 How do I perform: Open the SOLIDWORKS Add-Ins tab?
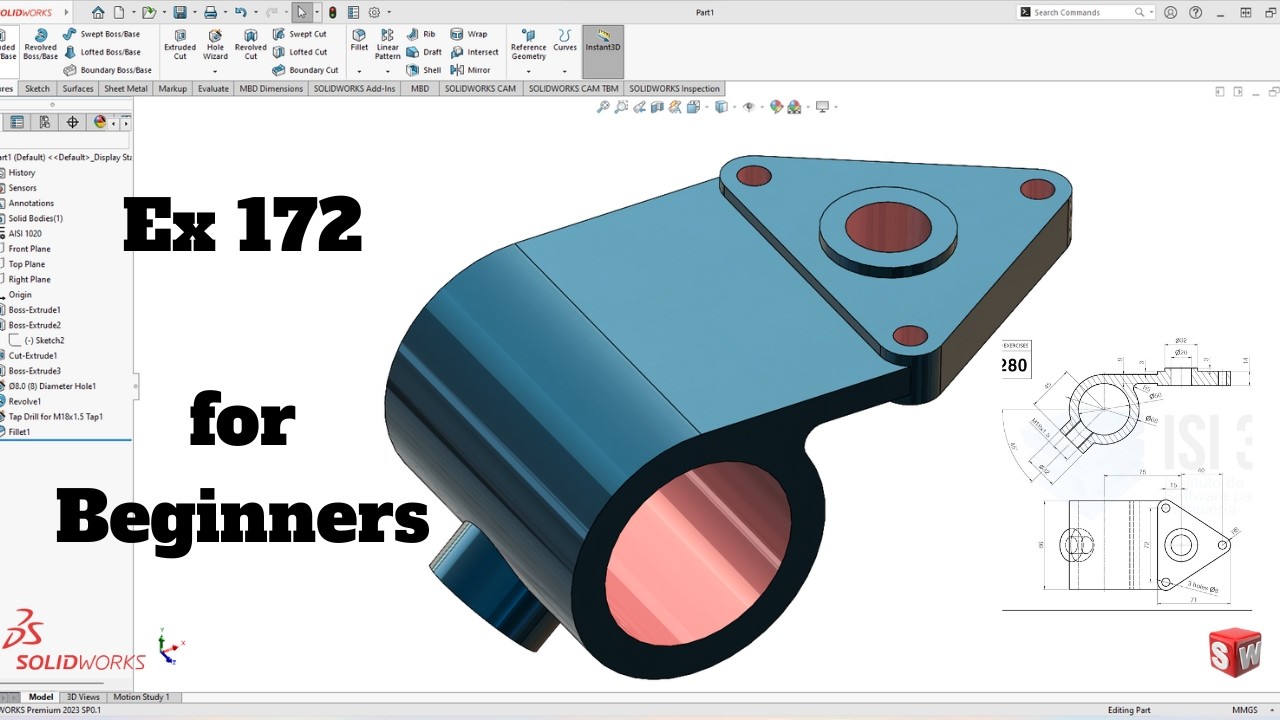pyautogui.click(x=355, y=88)
